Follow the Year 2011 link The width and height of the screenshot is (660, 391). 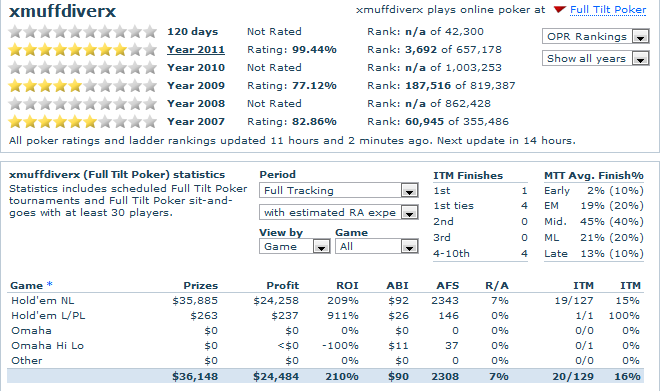point(196,50)
